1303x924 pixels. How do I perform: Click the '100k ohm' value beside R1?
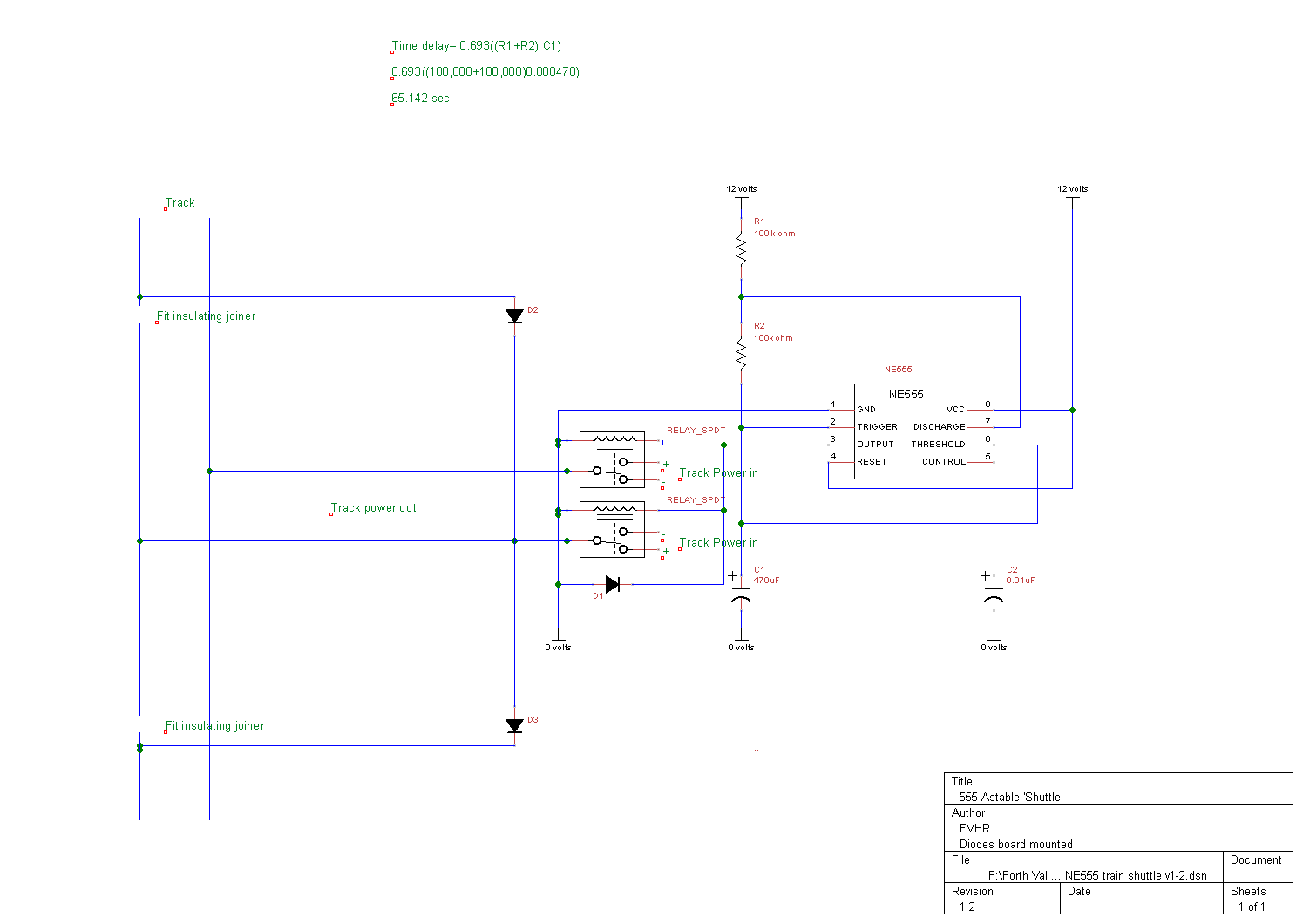point(775,234)
